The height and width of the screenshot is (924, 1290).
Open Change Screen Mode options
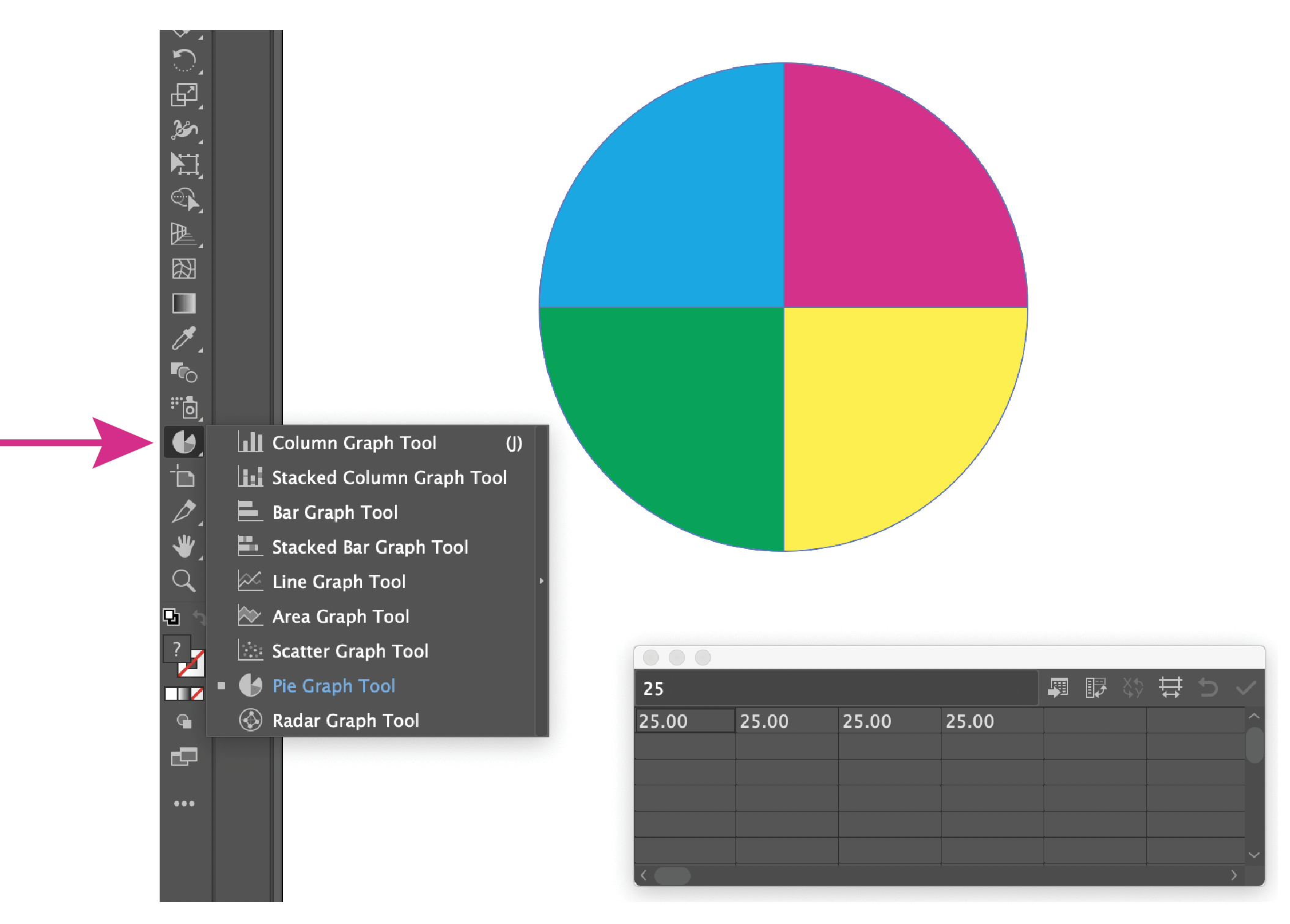pos(183,758)
